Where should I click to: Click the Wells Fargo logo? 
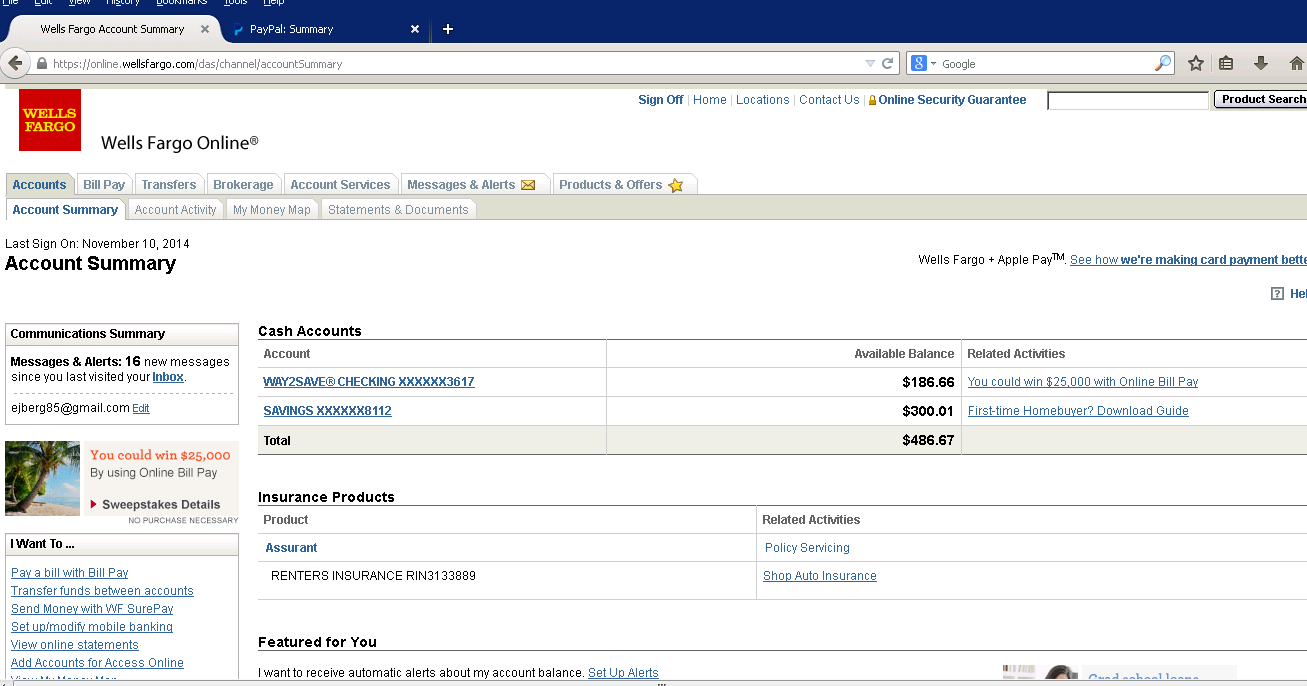click(x=50, y=120)
